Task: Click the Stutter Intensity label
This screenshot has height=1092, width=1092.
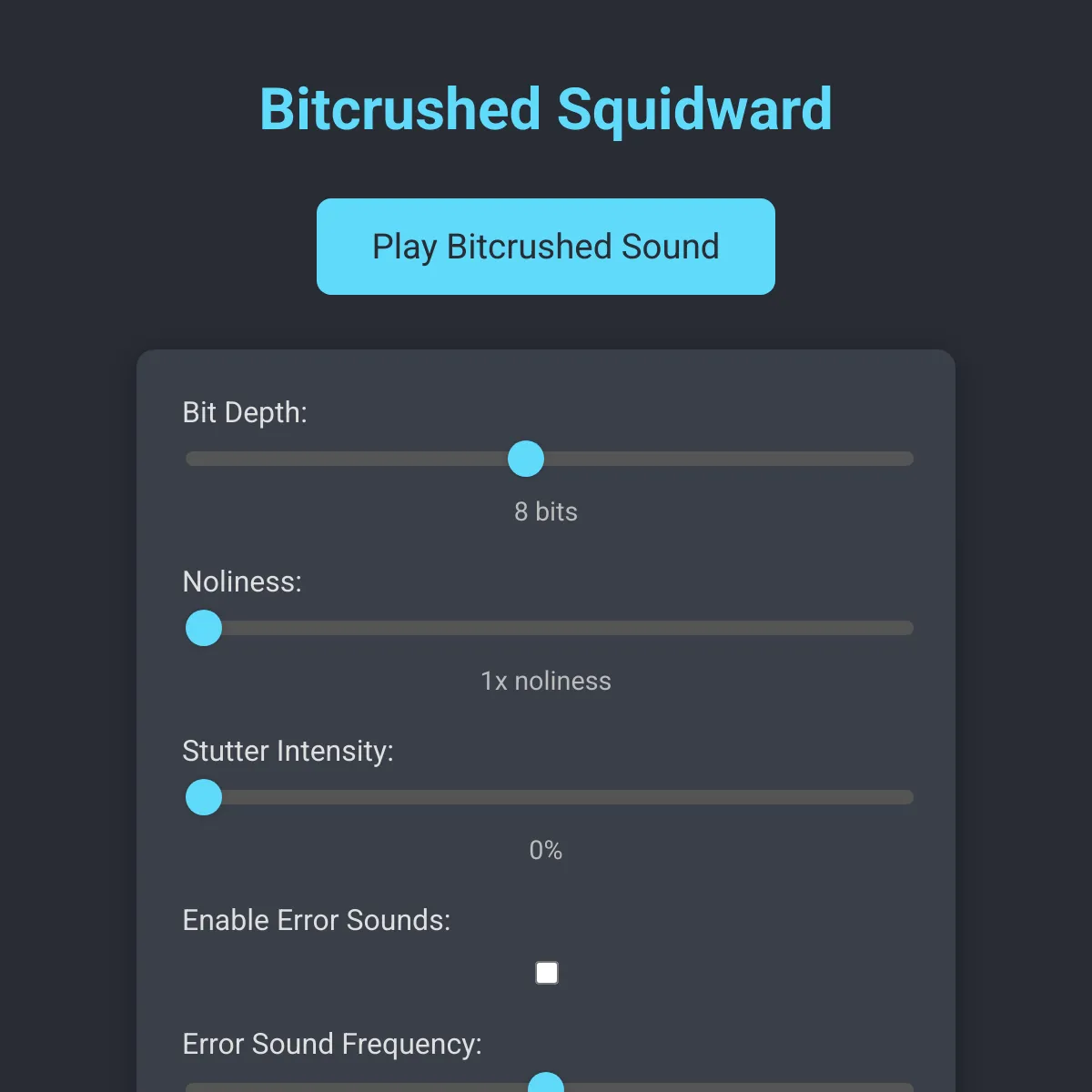Action: tap(288, 751)
